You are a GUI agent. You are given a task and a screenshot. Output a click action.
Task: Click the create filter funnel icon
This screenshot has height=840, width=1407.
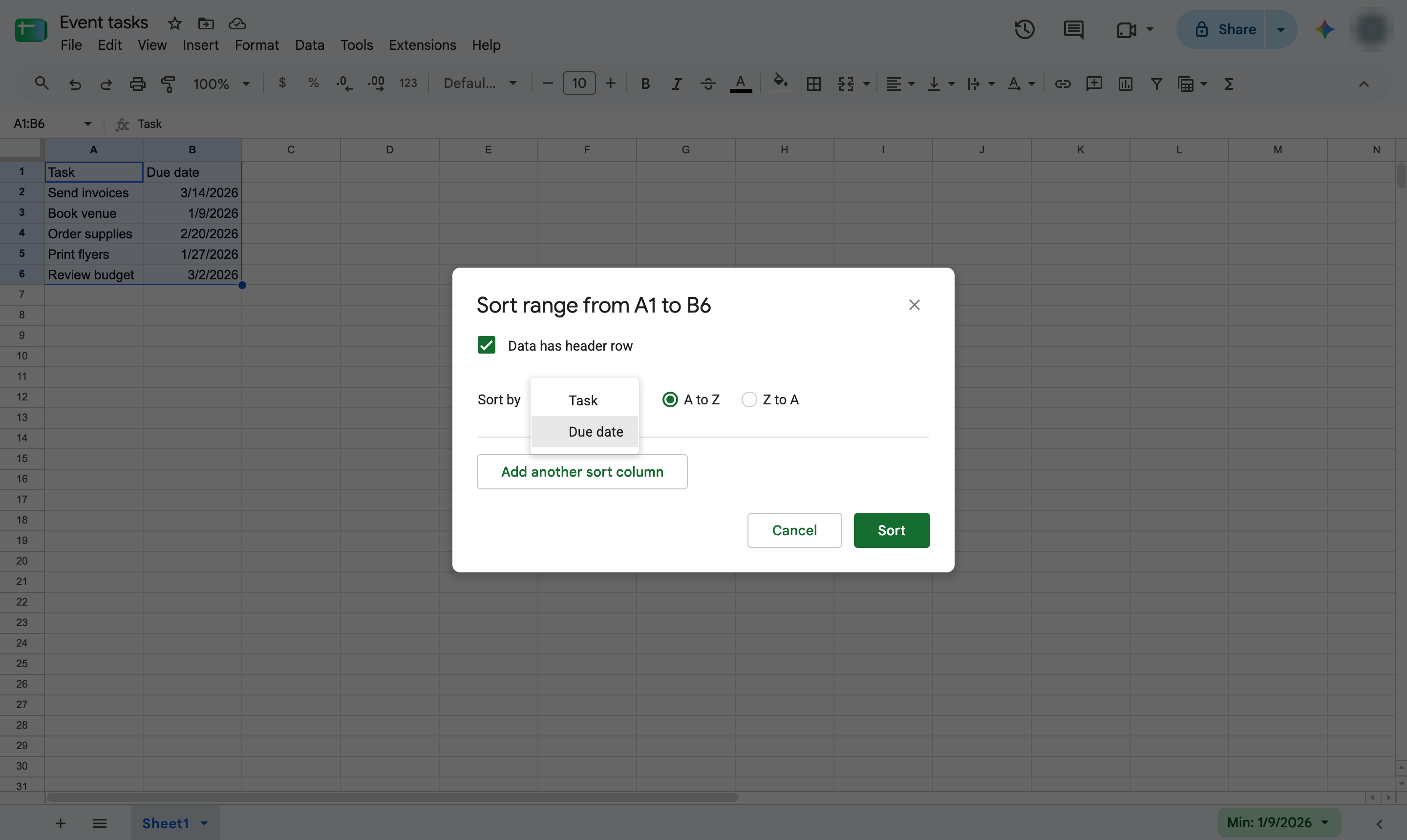pyautogui.click(x=1157, y=84)
